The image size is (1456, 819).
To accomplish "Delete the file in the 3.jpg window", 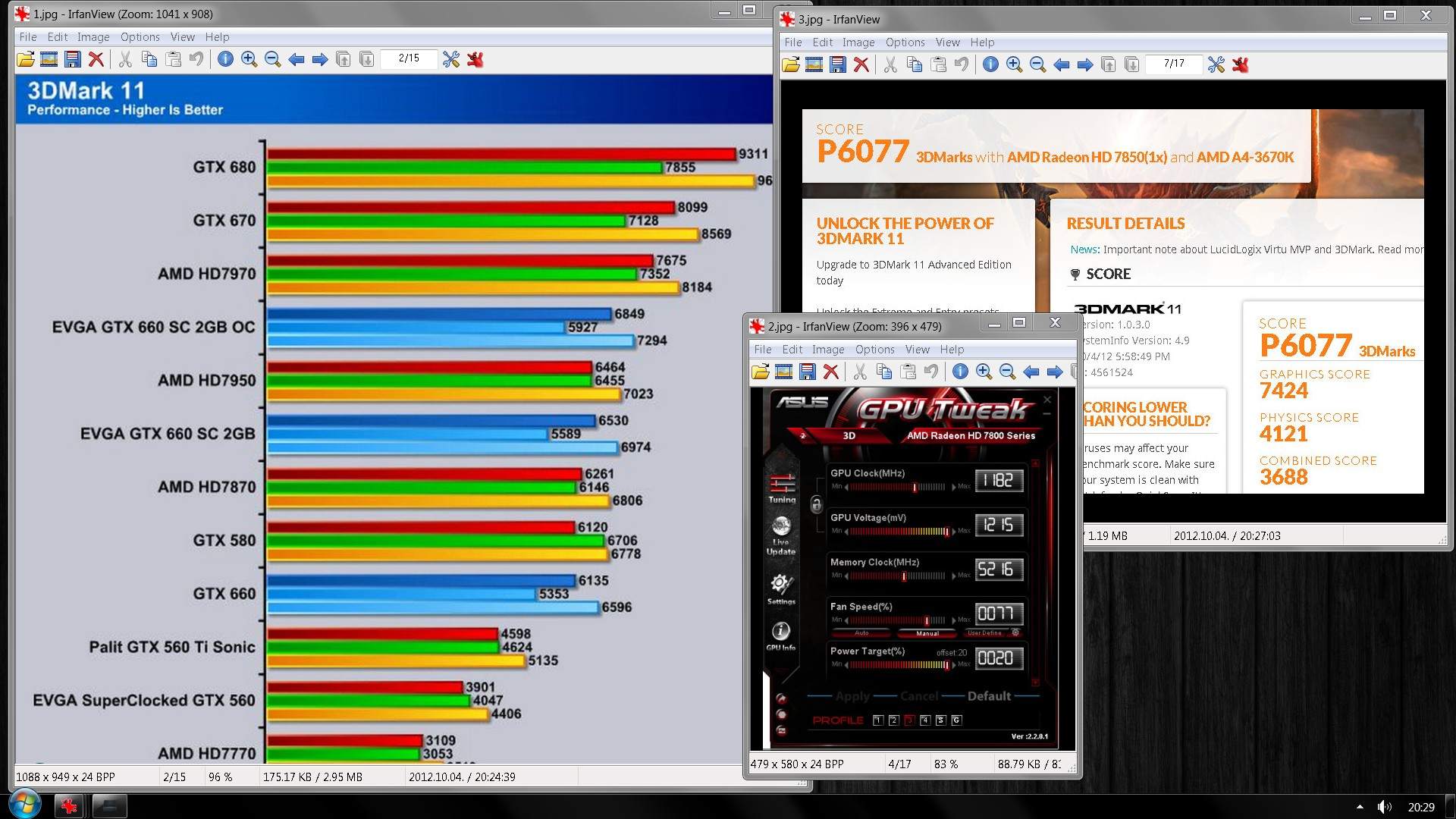I will [x=861, y=64].
